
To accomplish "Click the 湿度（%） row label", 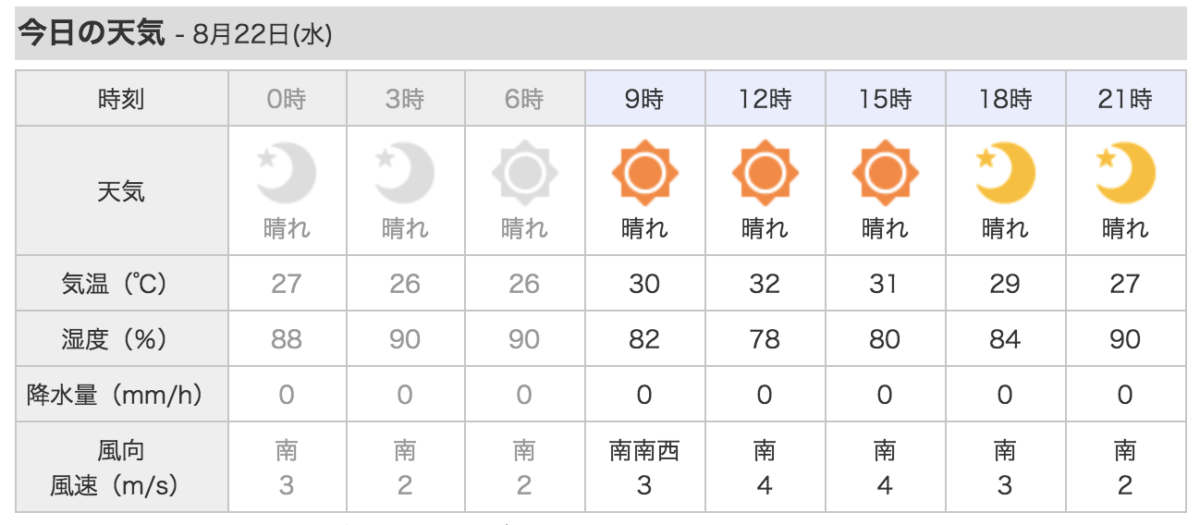I will [x=121, y=339].
